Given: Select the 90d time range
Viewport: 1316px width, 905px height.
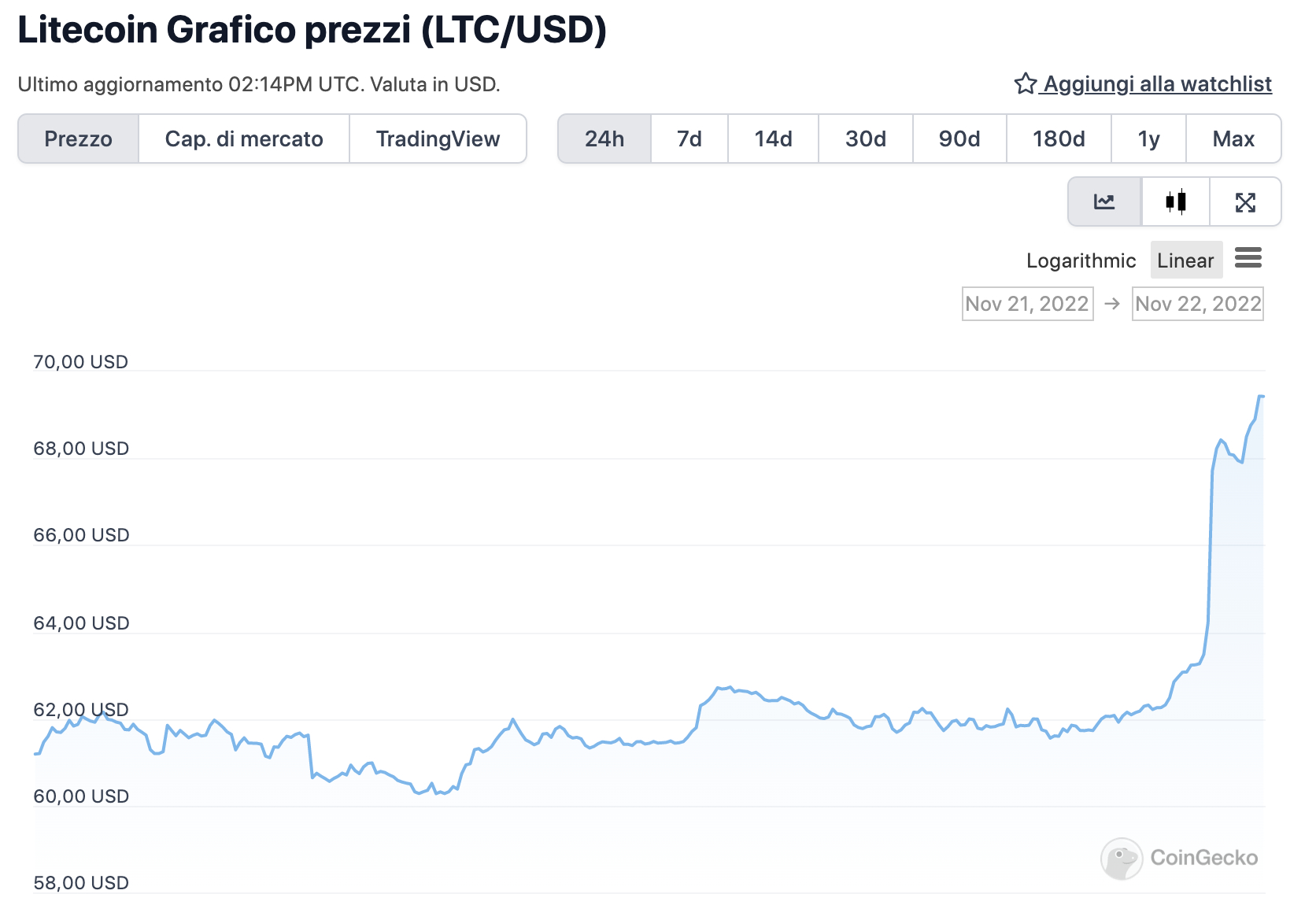Looking at the screenshot, I should [959, 139].
